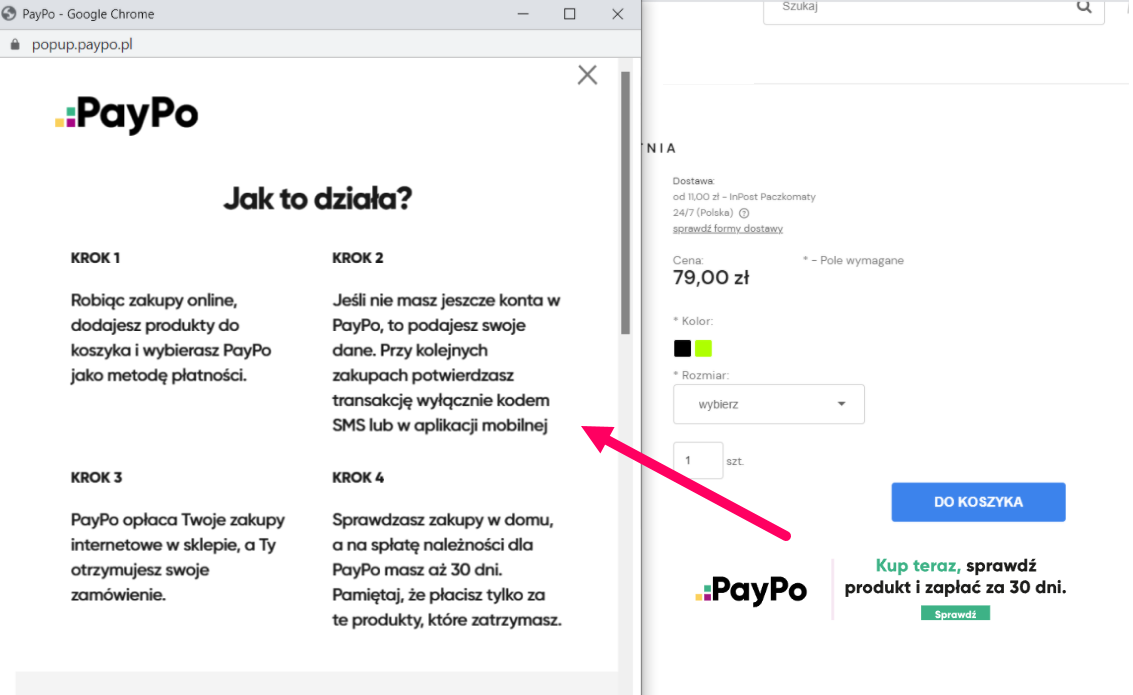Open 'sprawdź formy dostawy' link

point(728,229)
